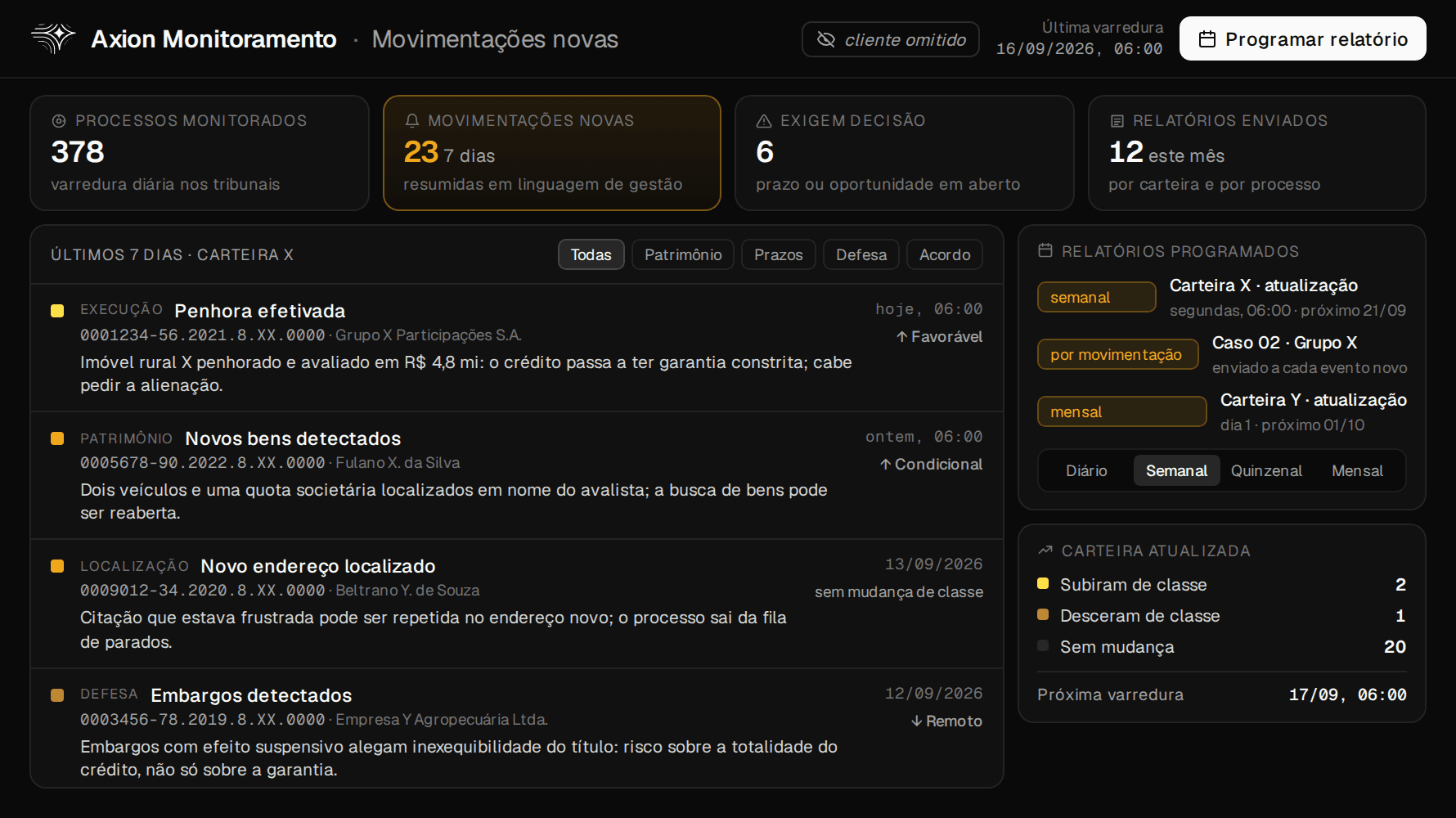Select the Semanal frequency option
Image resolution: width=1456 pixels, height=818 pixels.
pyautogui.click(x=1176, y=470)
